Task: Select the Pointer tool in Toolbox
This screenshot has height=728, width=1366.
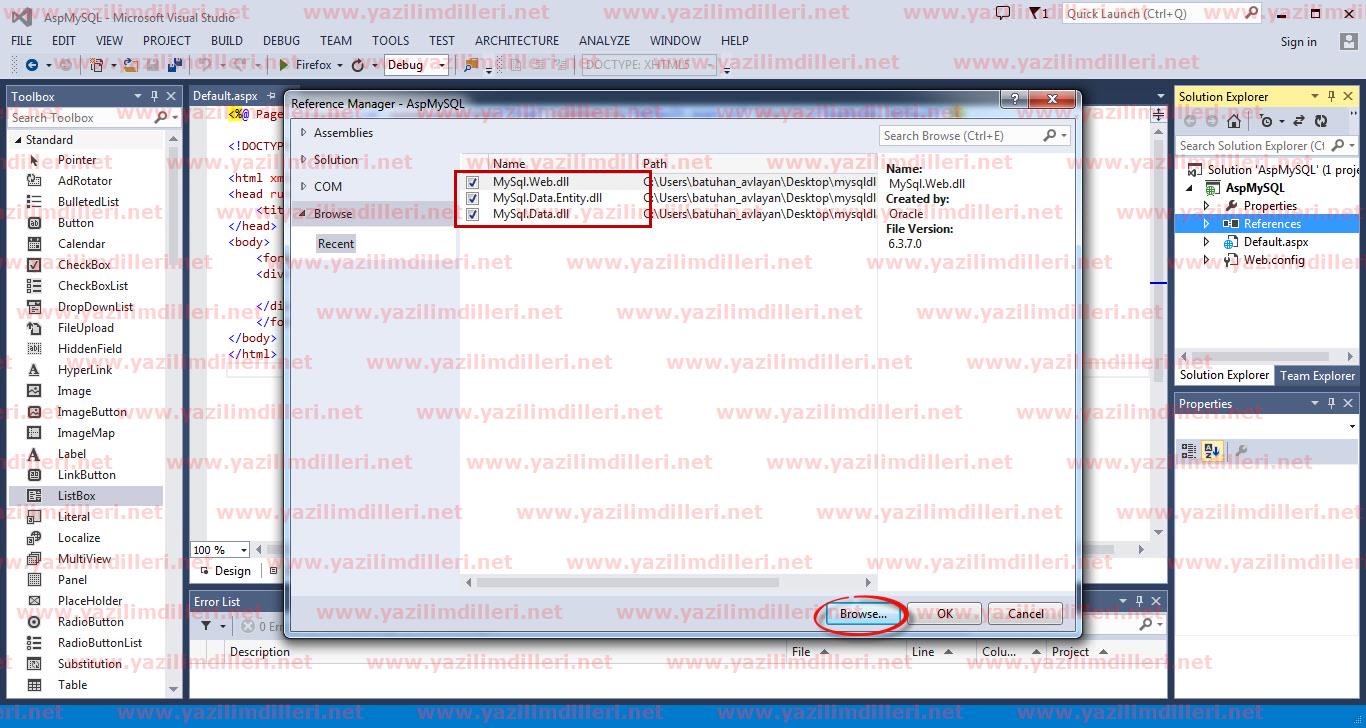Action: (x=77, y=160)
